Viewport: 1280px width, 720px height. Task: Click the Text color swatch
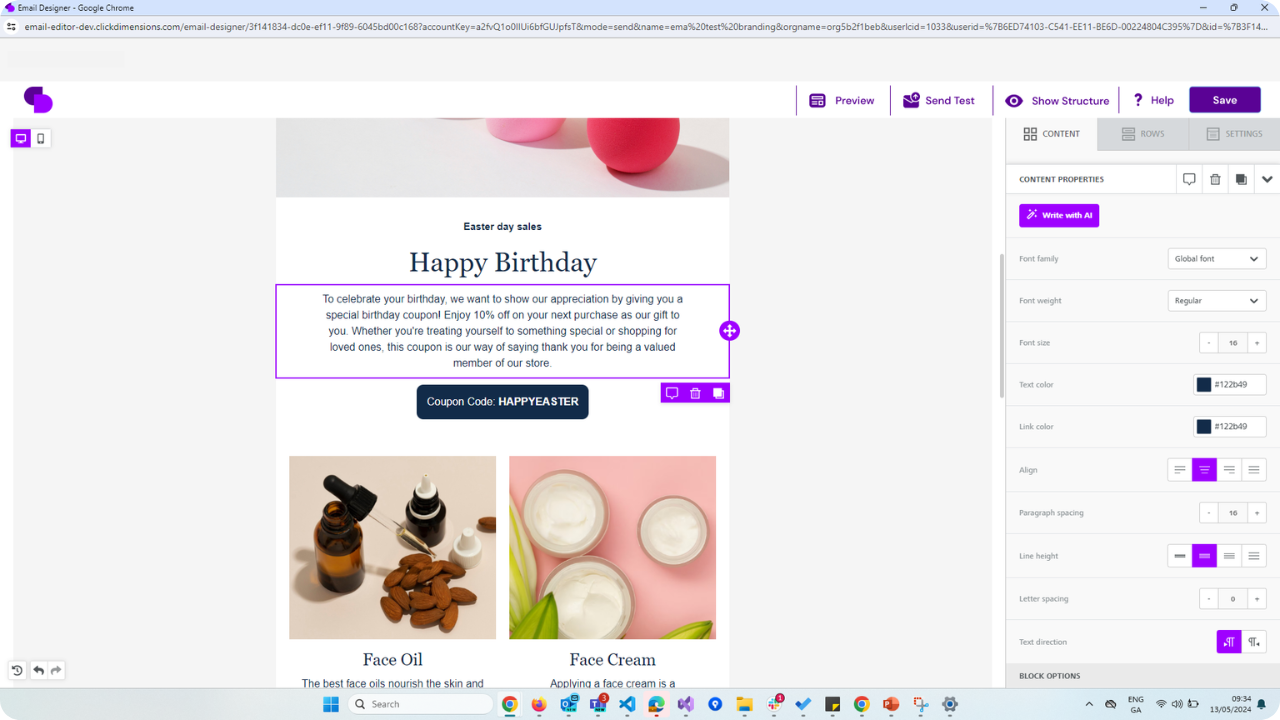(x=1204, y=385)
